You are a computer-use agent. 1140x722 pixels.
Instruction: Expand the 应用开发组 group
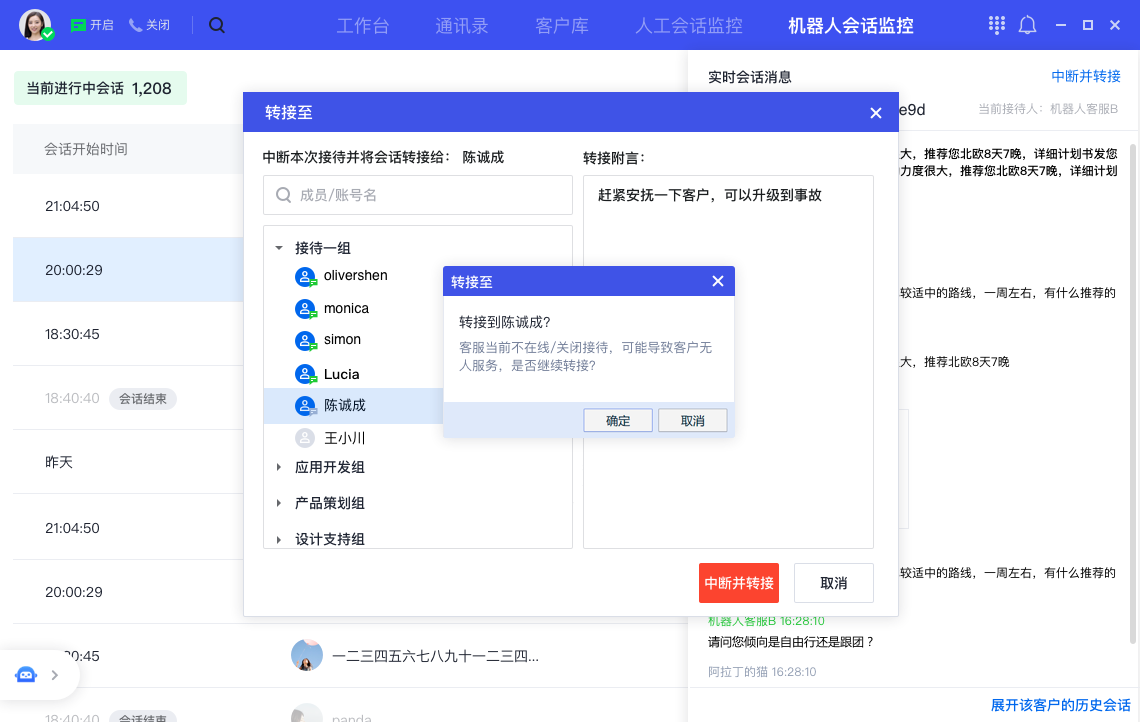279,467
